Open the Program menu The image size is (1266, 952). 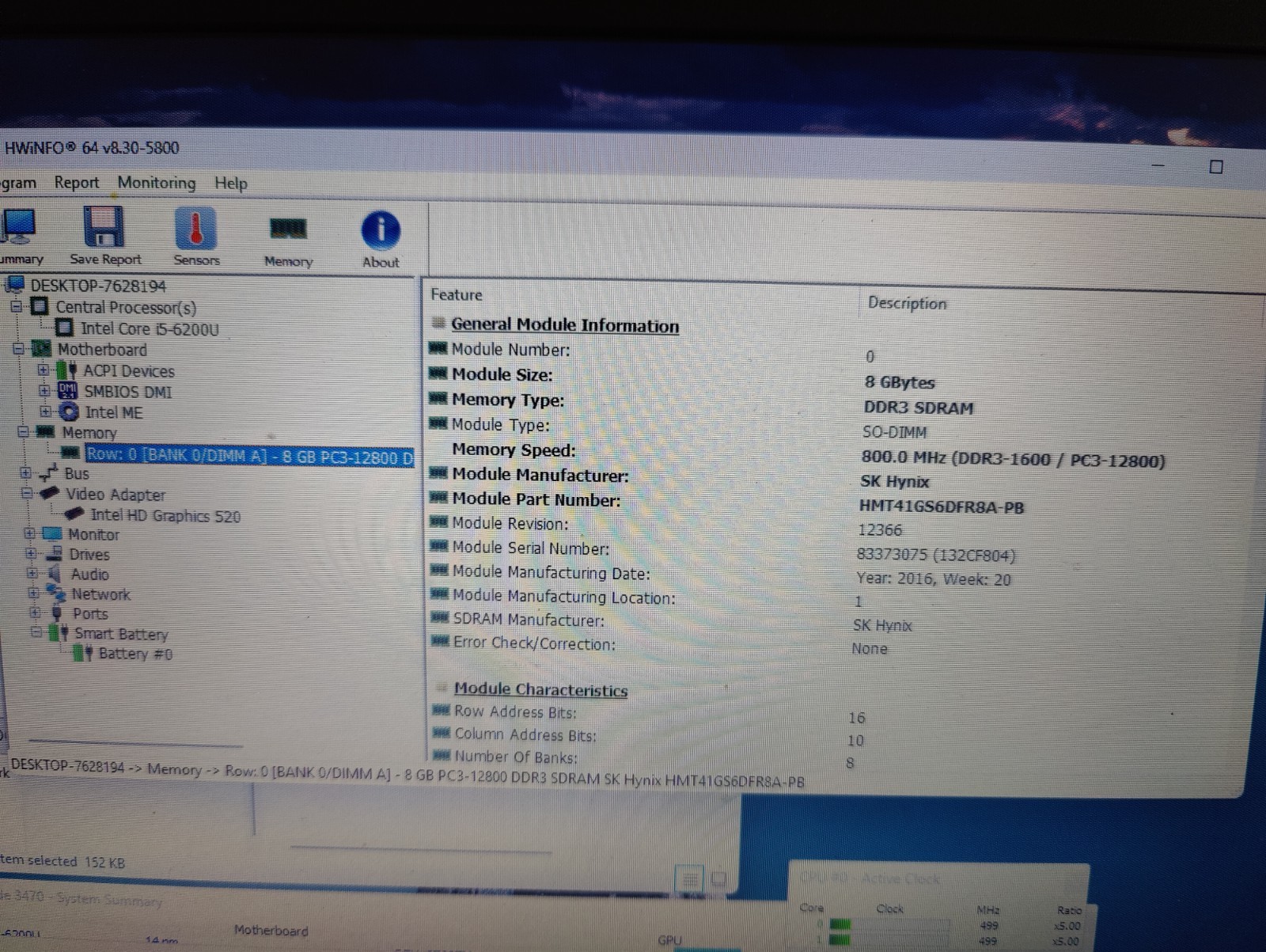click(18, 183)
